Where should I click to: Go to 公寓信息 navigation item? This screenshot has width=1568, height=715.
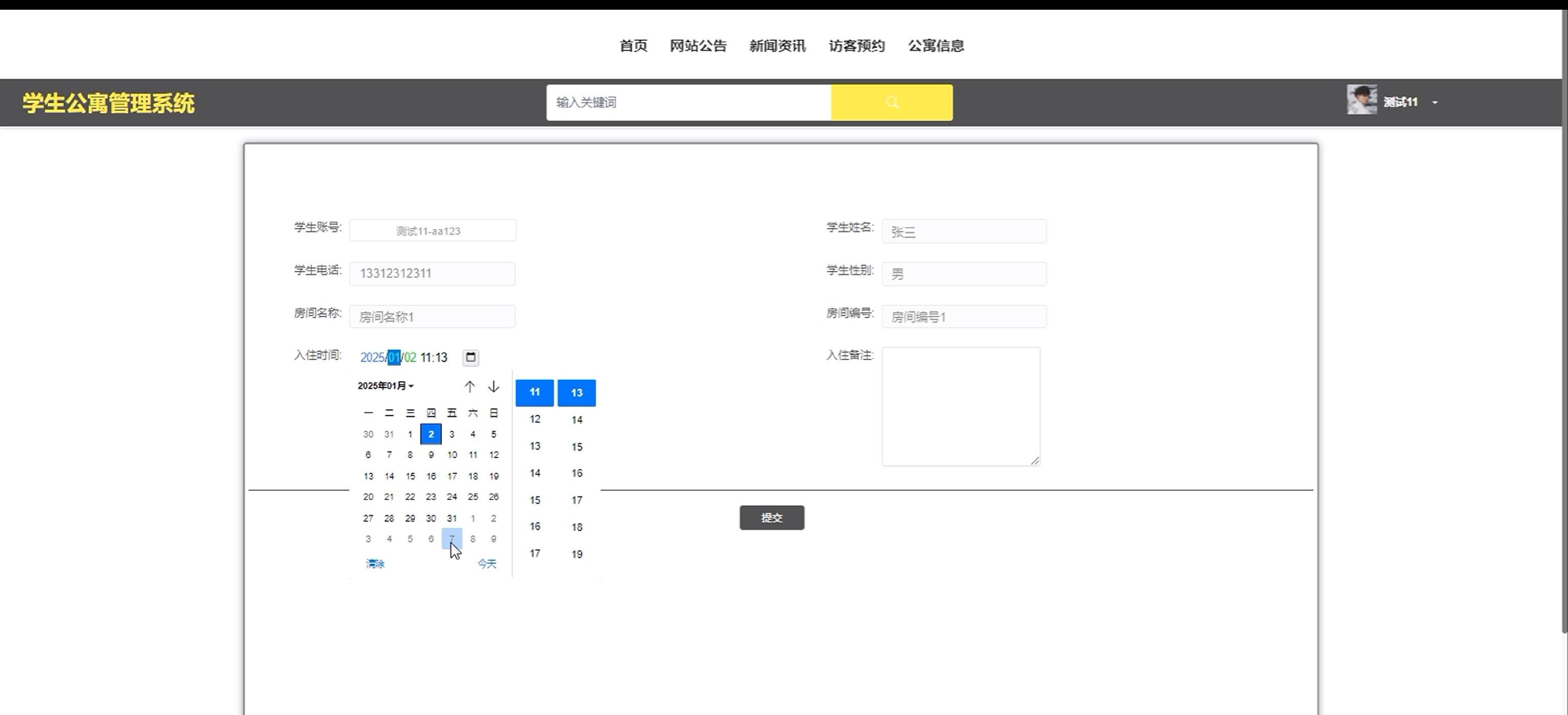[x=936, y=45]
